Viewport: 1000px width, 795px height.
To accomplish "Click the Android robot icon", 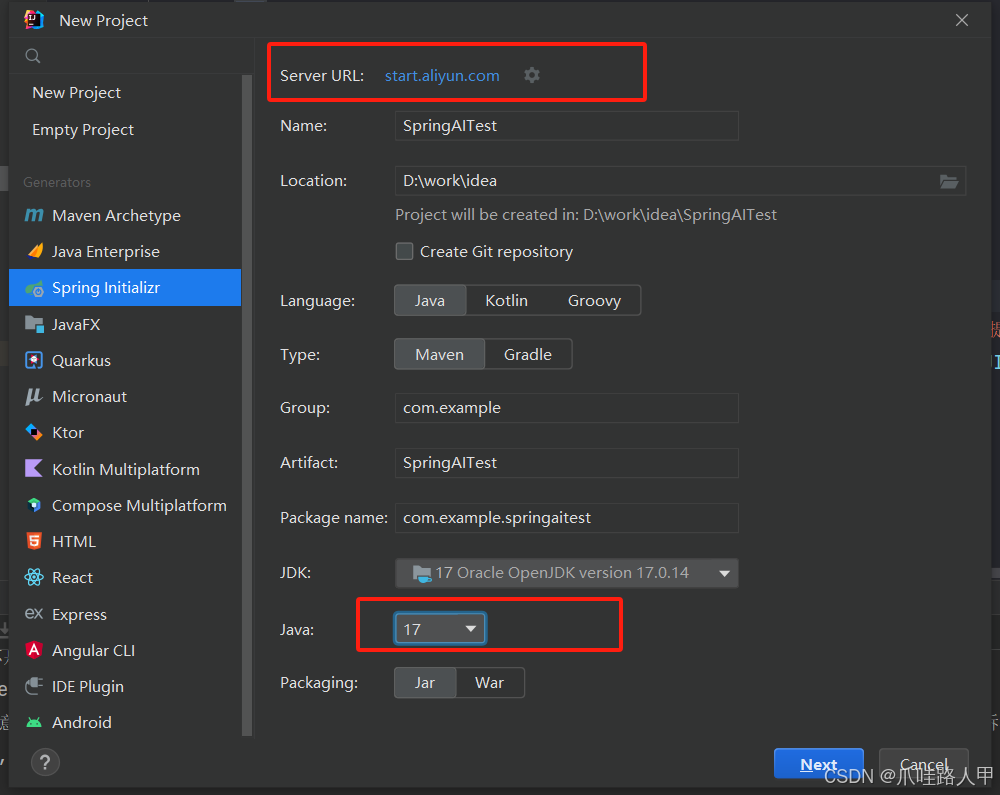I will 34,722.
